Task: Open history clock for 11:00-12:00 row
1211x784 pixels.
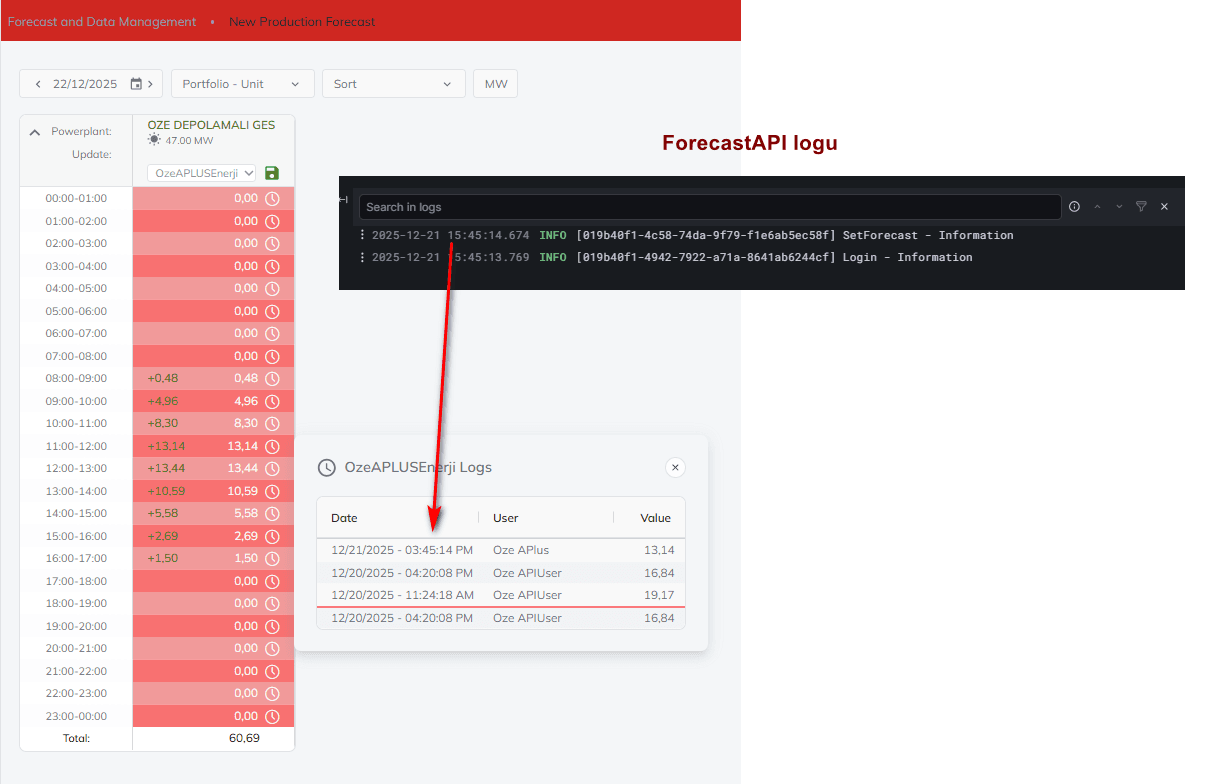Action: tap(272, 446)
